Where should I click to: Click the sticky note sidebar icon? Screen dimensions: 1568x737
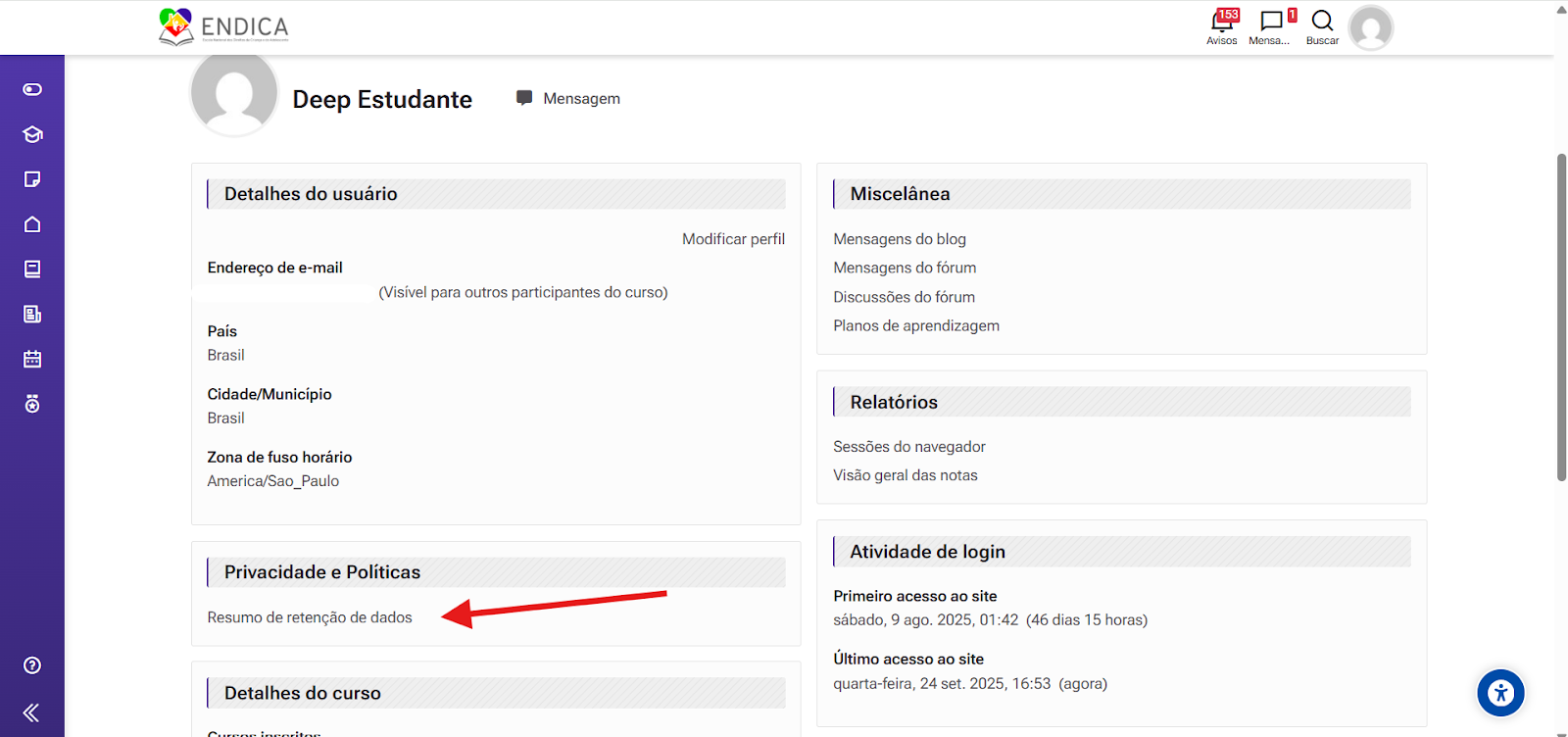click(32, 179)
